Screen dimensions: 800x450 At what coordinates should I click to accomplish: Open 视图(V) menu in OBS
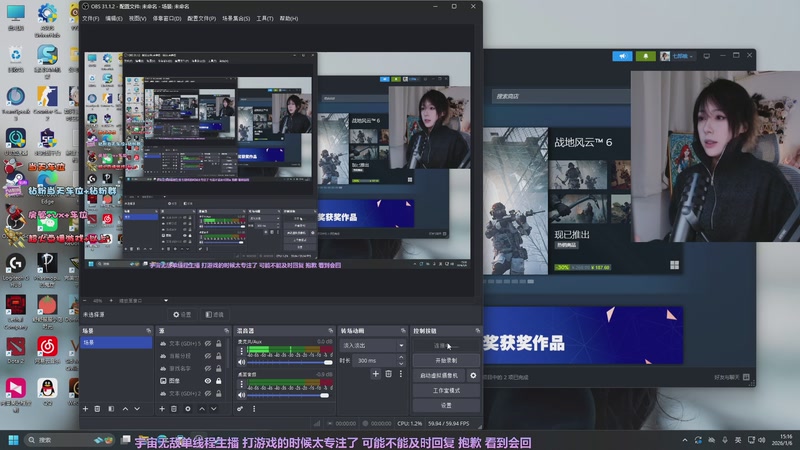[137, 18]
